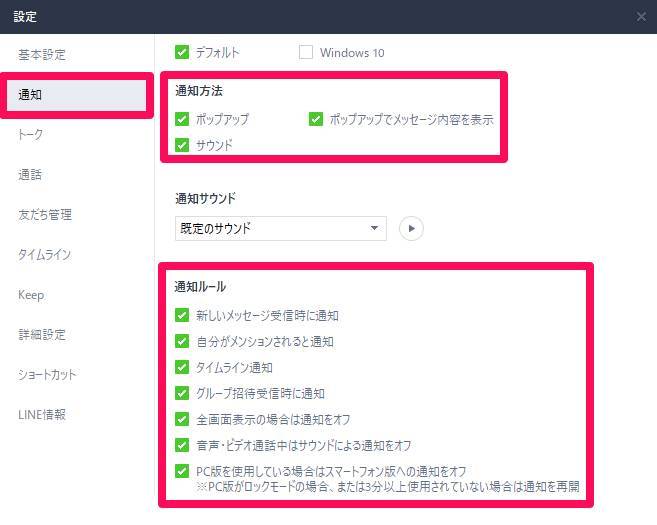This screenshot has width=657, height=525.
Task: Toggle 音声・ビデオ通話中はサウンドによる通知をオフ checkbox
Action: pyautogui.click(x=182, y=445)
